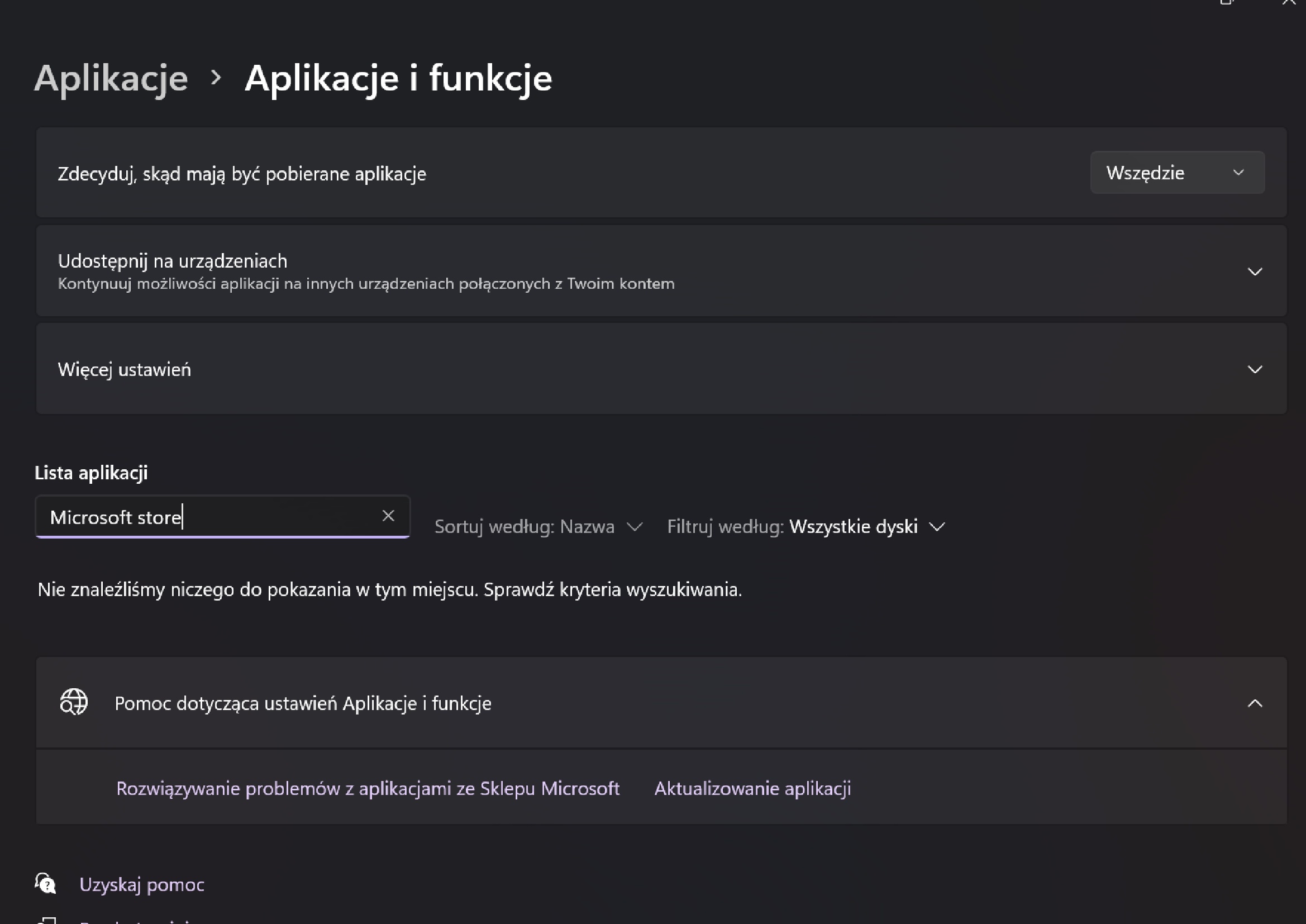Go back to Aplikacje breadcrumb
Screen dimensions: 1306x924
coord(112,78)
